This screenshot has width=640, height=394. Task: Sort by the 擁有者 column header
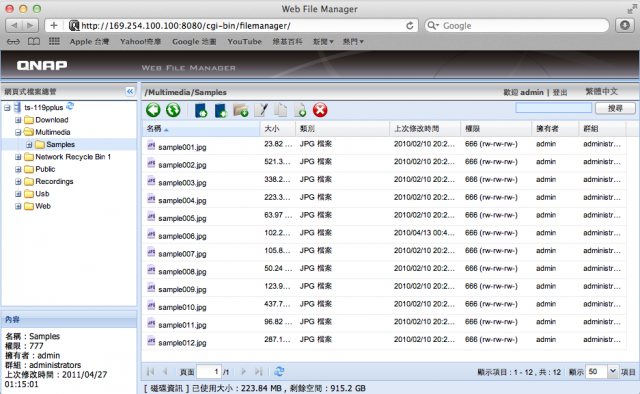[x=555, y=129]
